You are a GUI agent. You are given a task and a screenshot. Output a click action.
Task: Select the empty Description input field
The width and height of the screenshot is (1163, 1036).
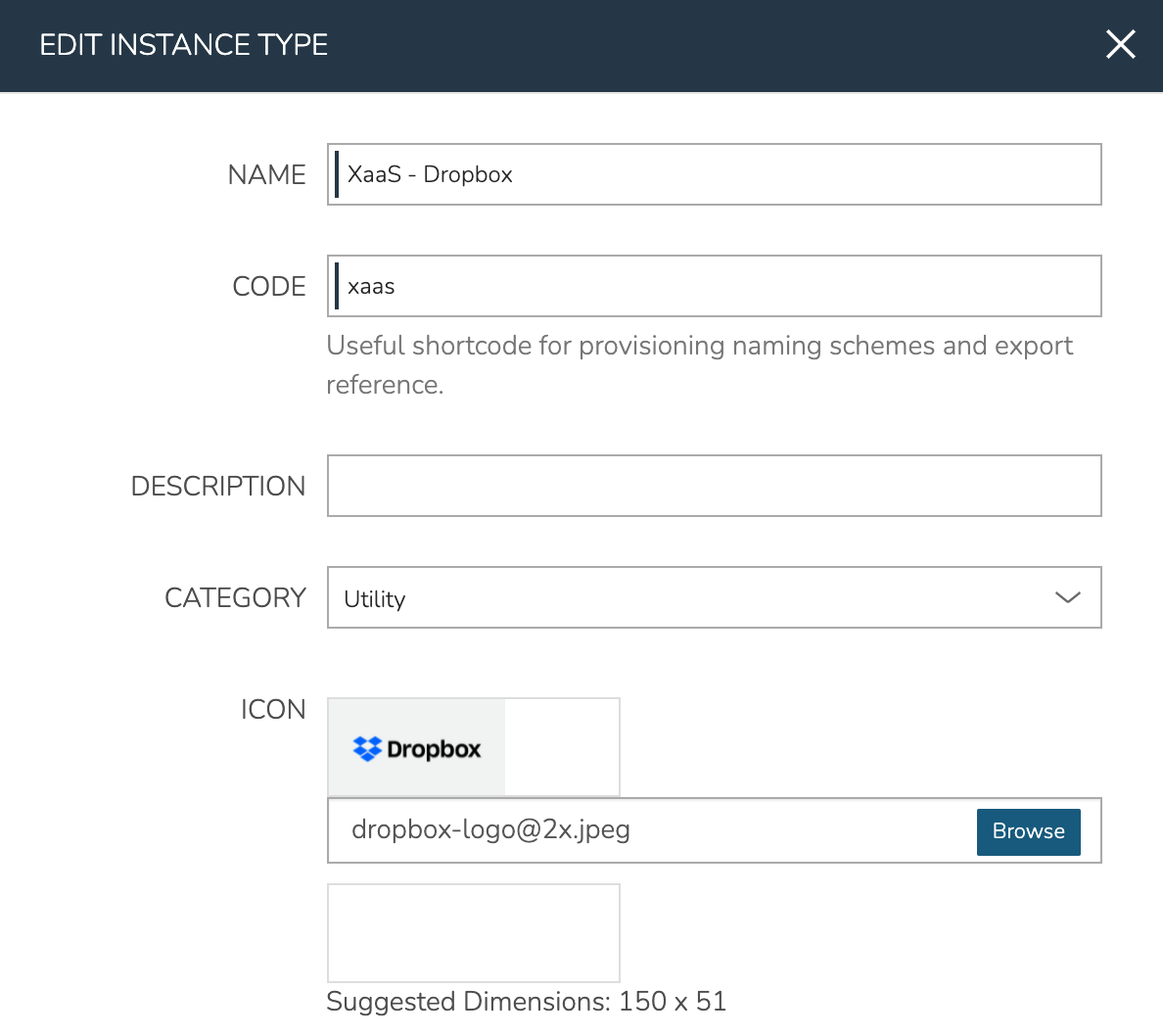pos(715,486)
